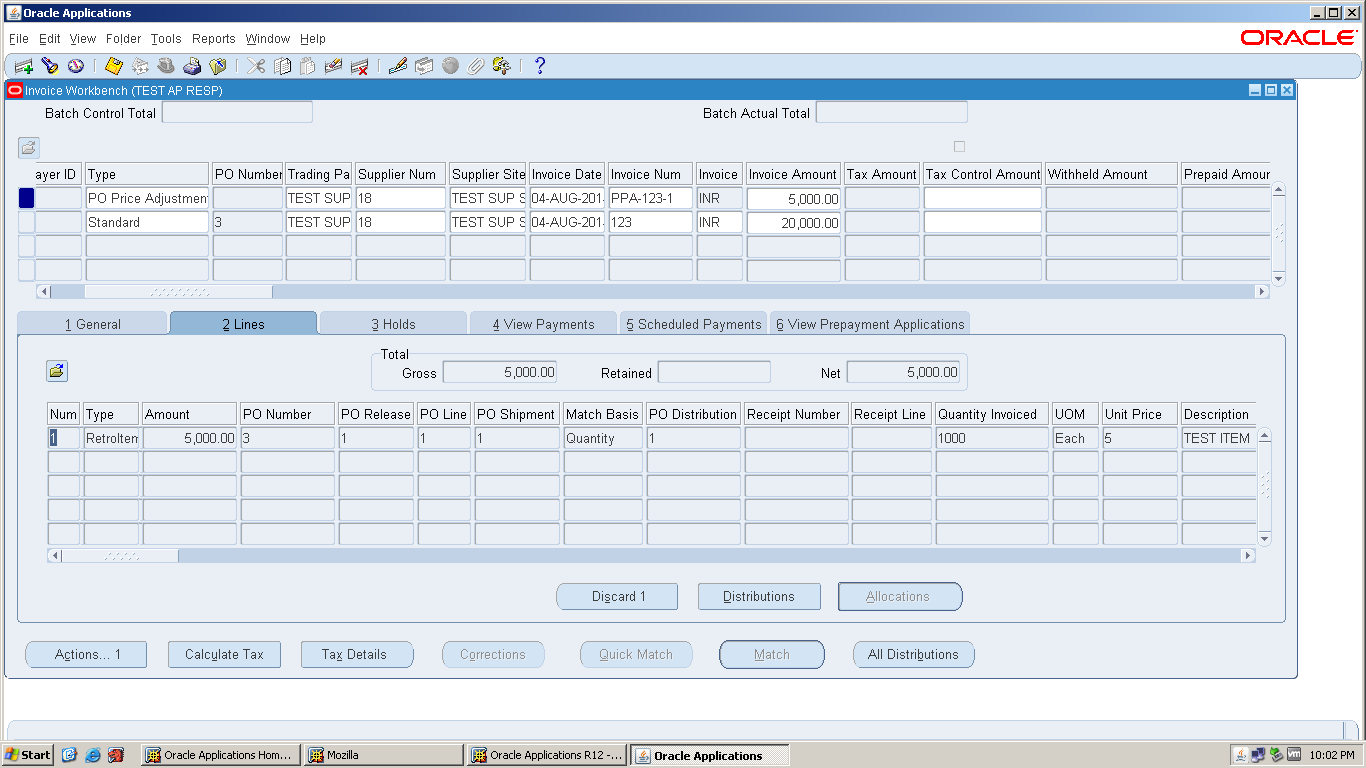This screenshot has width=1366, height=768.
Task: Open Folder Tools with the wrench icon
Action: click(502, 66)
